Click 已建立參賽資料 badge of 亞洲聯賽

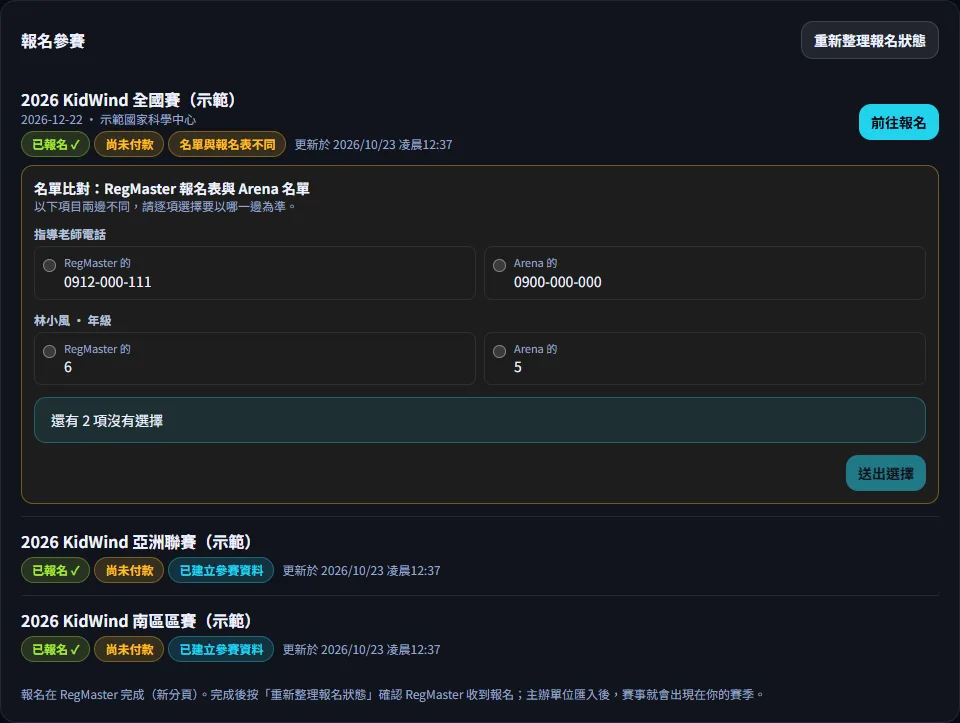[x=221, y=571]
